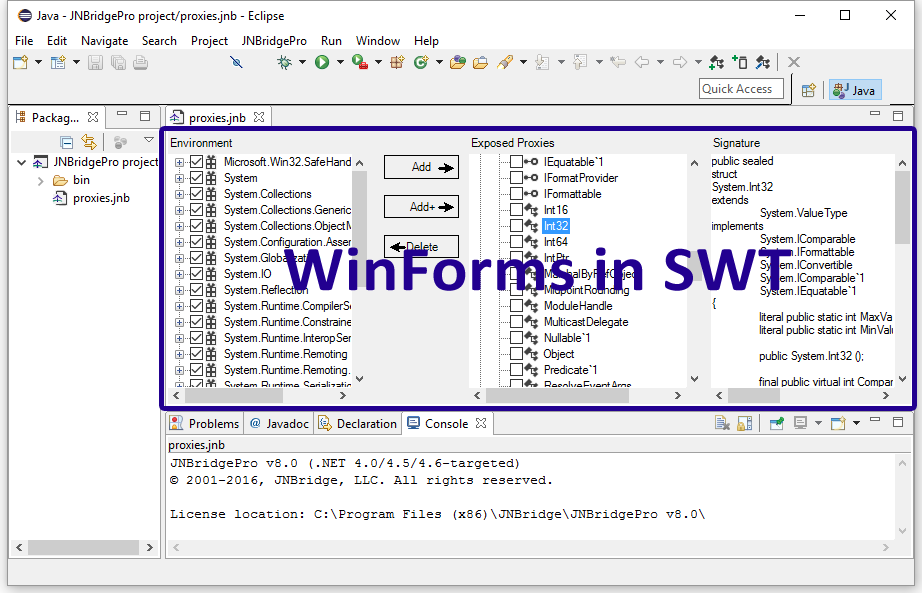Screen dimensions: 922x593
Task: Click the Back navigation arrow
Action: pyautogui.click(x=642, y=62)
